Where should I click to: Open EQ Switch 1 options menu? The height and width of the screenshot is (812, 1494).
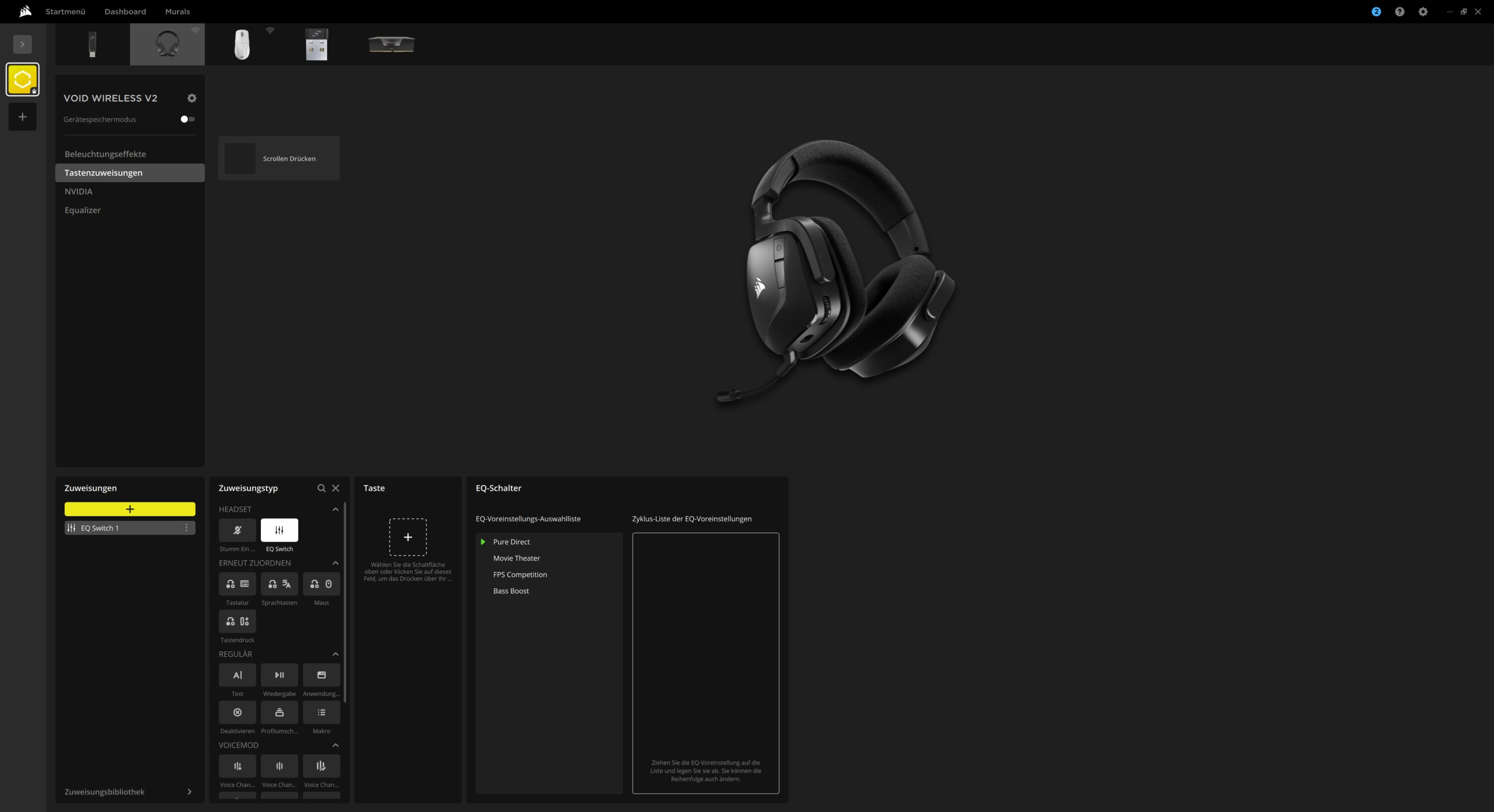186,528
